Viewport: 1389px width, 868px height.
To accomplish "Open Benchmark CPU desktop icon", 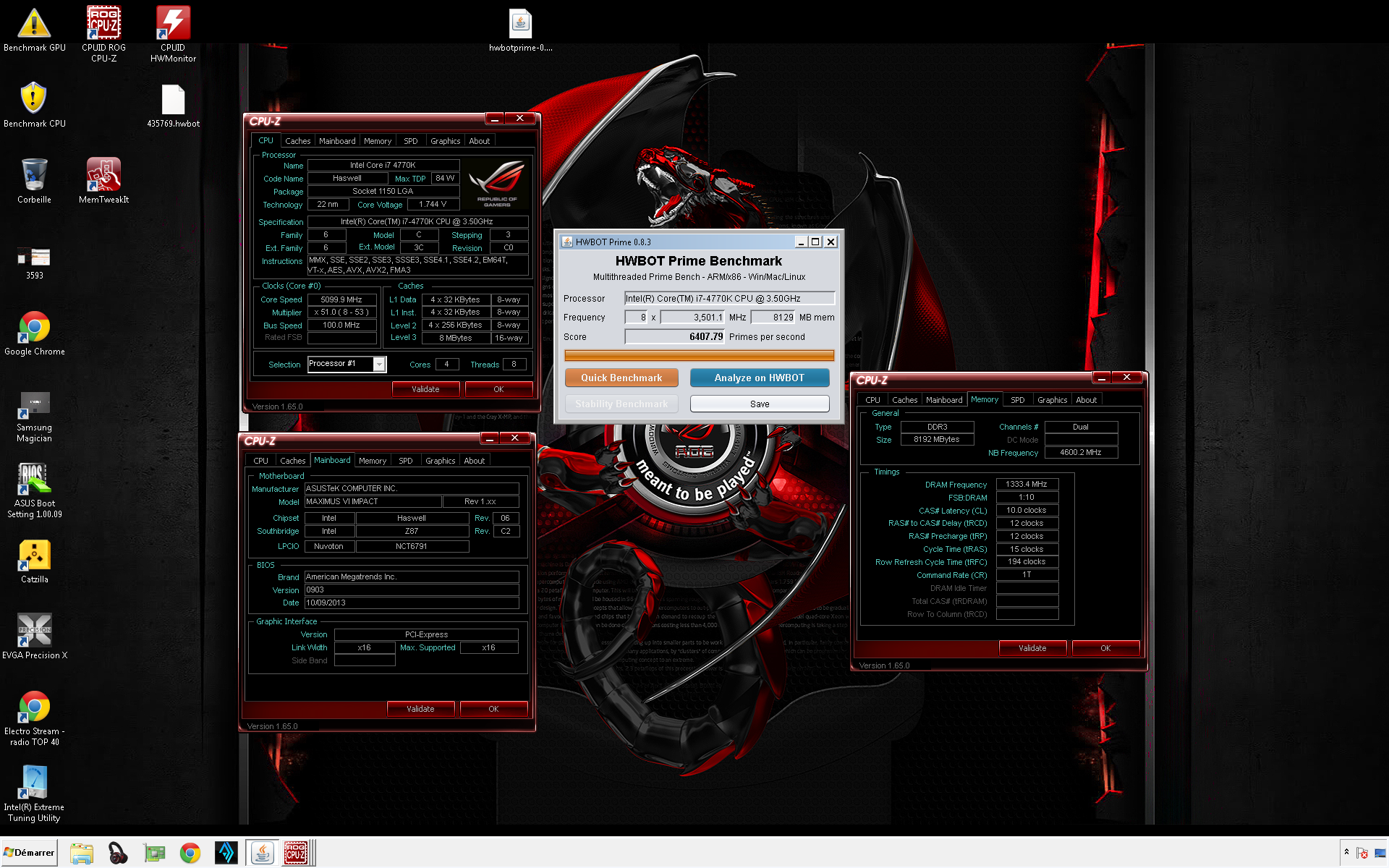I will 34,105.
